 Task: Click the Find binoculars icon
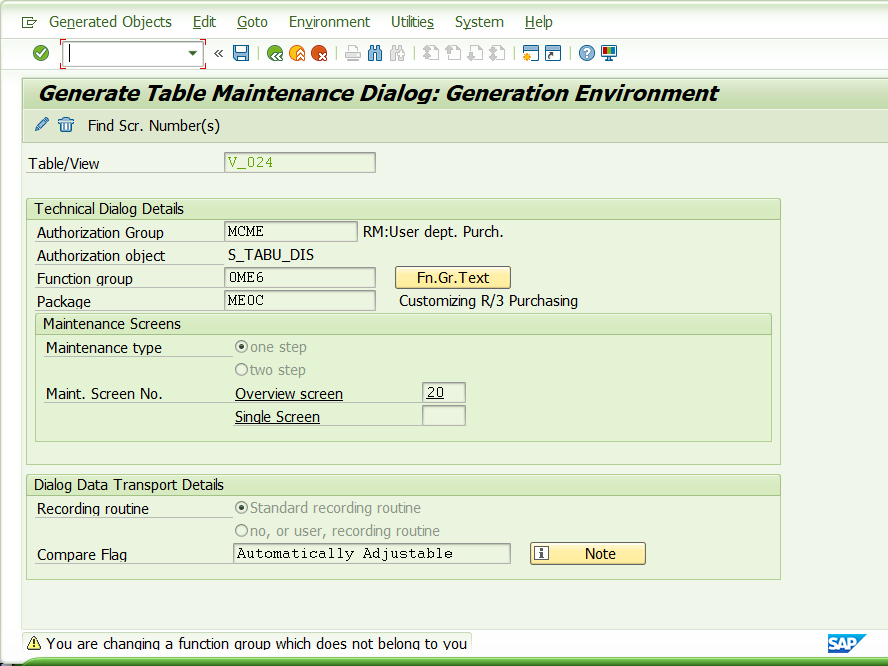(375, 53)
